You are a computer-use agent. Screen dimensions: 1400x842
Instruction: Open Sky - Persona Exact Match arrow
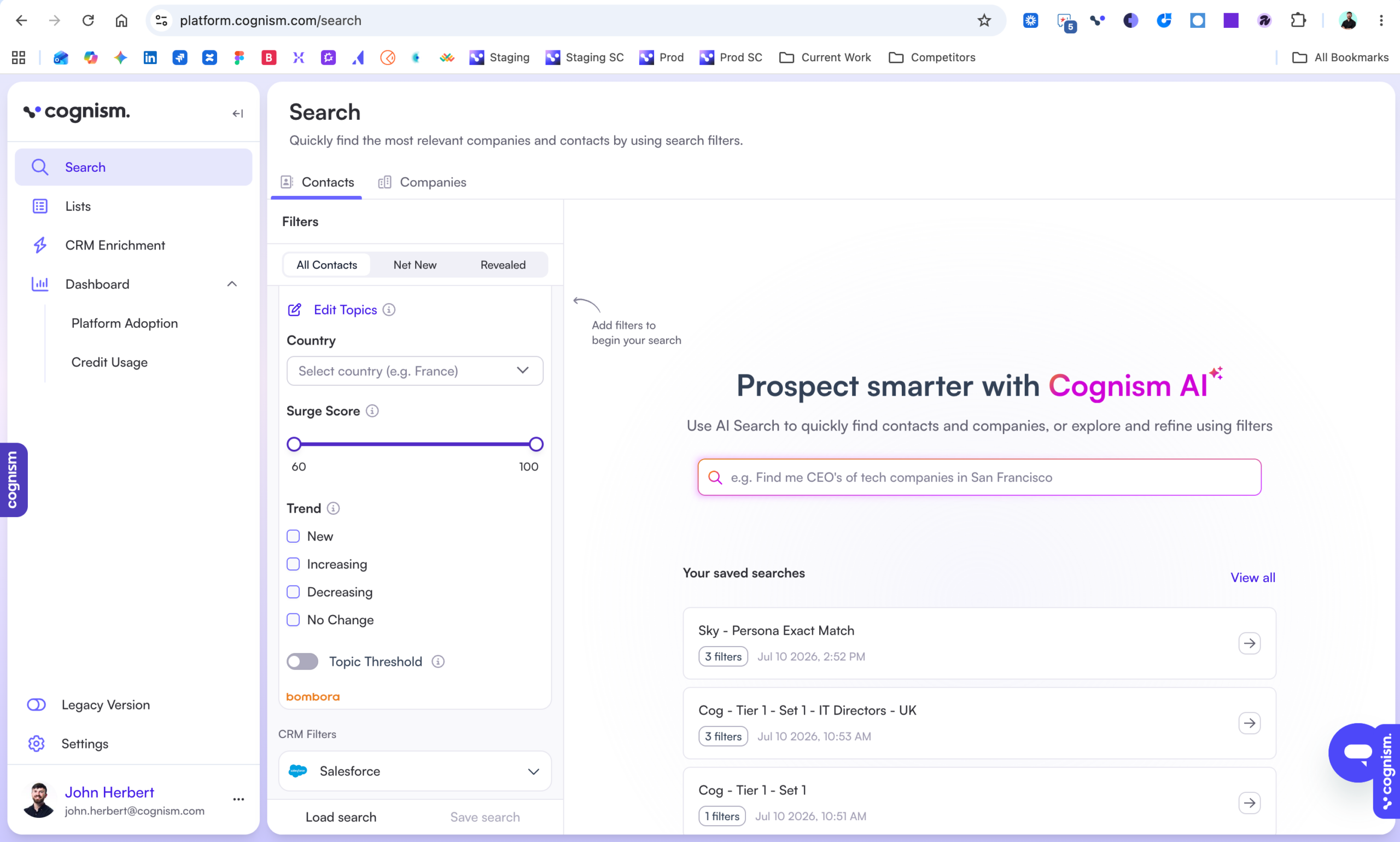tap(1249, 643)
